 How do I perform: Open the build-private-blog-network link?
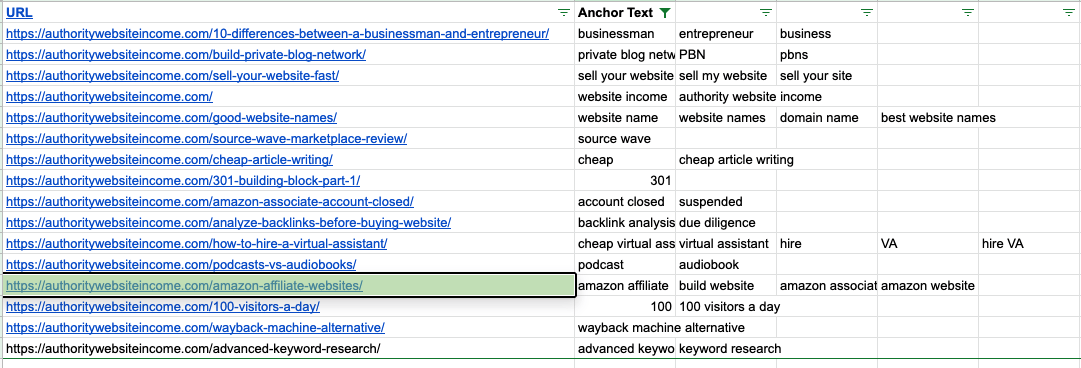(x=186, y=54)
